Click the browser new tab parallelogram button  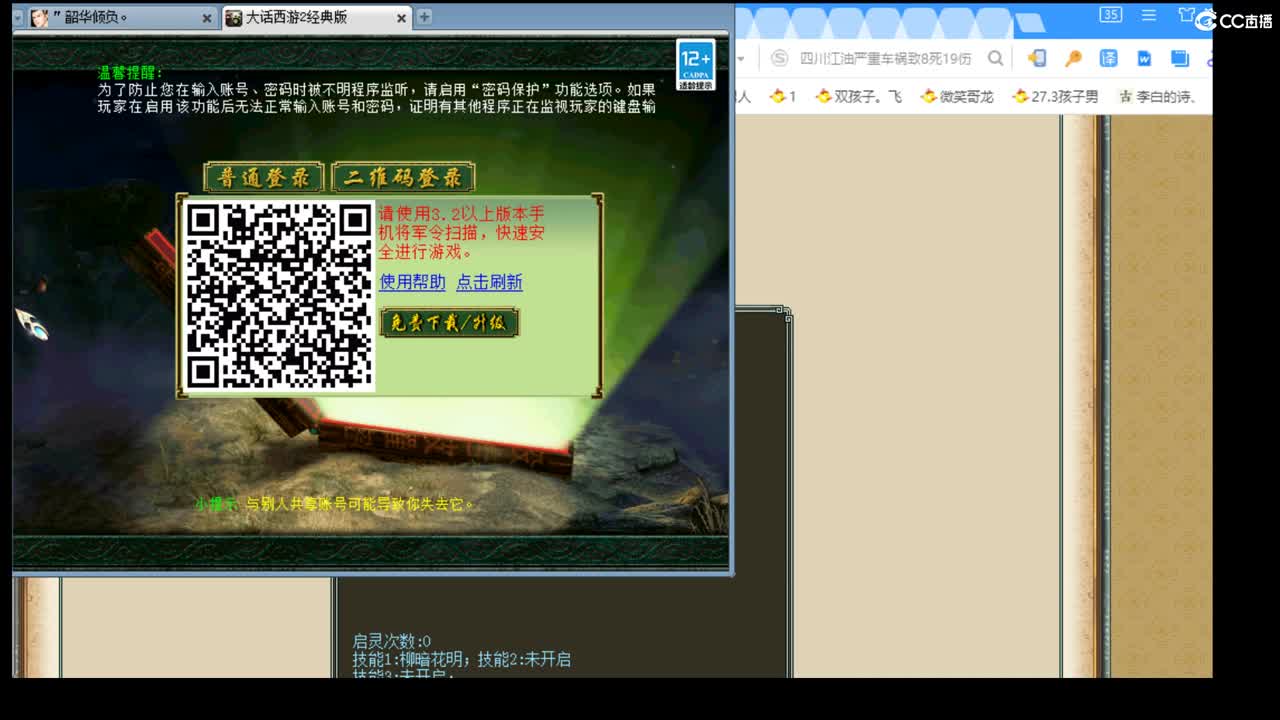click(x=1030, y=23)
